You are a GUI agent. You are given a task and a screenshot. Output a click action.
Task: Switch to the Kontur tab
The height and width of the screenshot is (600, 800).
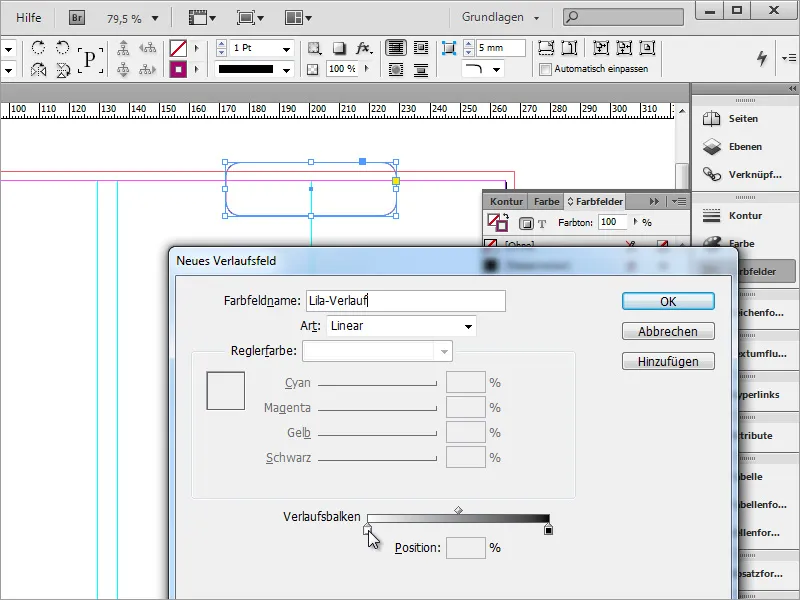[506, 202]
